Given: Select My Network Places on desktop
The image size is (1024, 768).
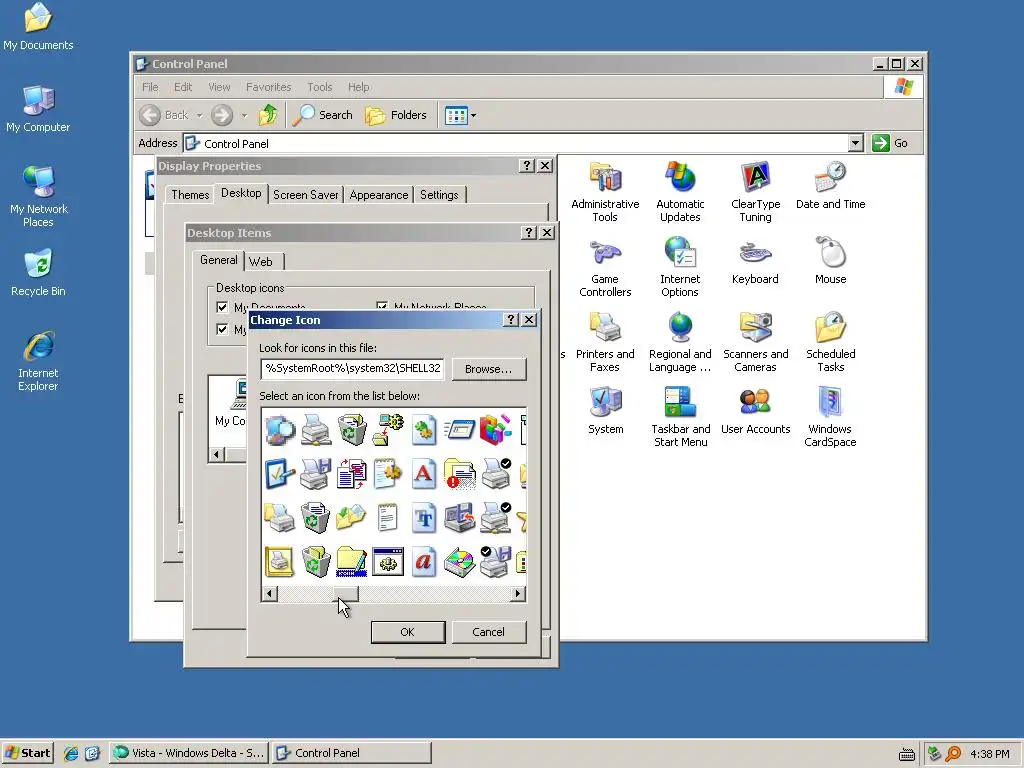Looking at the screenshot, I should click(x=38, y=197).
